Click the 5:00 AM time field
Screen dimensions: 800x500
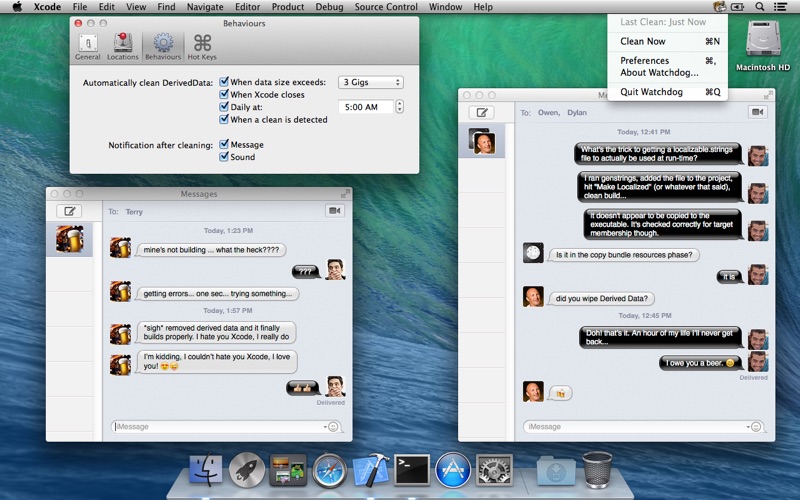(366, 107)
